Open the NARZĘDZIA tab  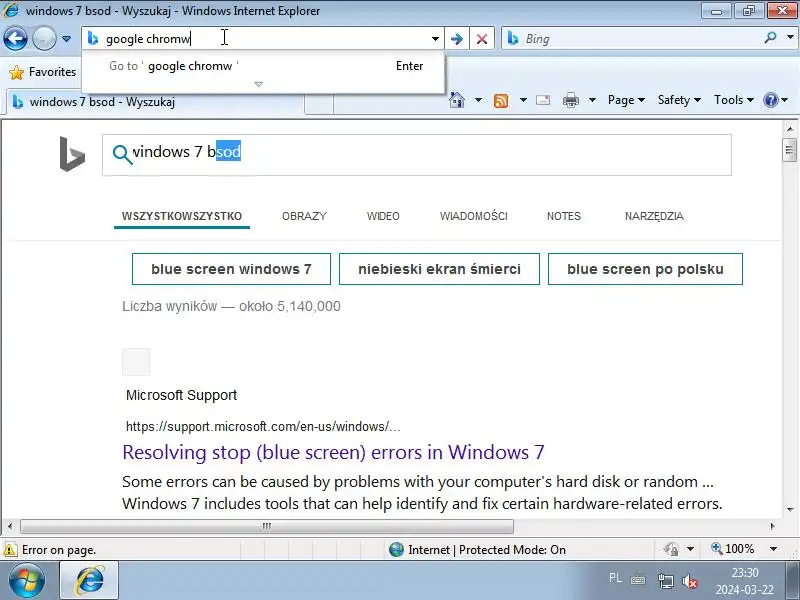654,216
